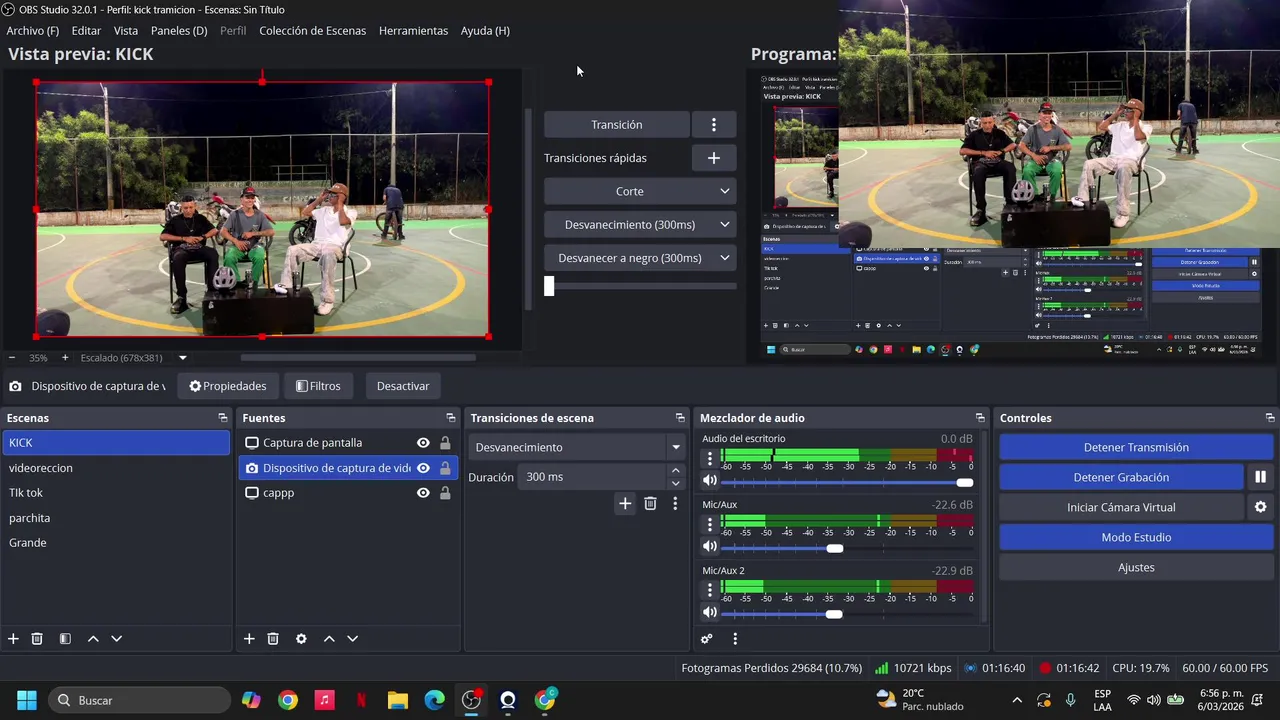
Task: Mute Audio del escritorio speaker icon
Action: (x=710, y=481)
